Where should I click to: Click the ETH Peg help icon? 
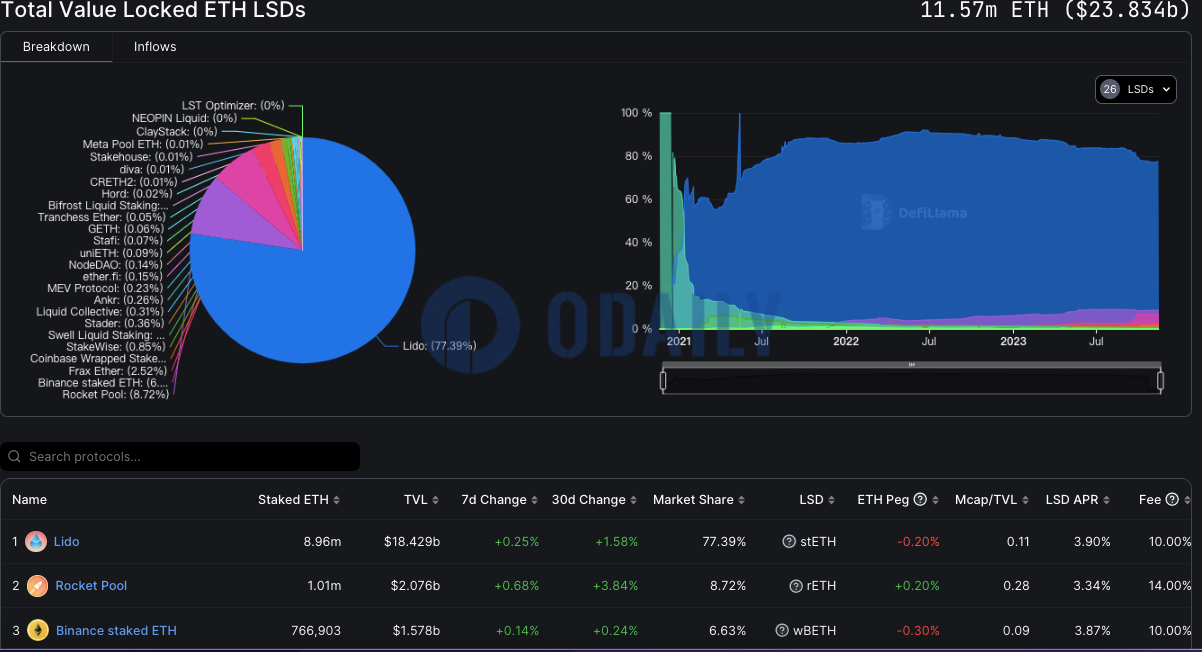click(920, 500)
